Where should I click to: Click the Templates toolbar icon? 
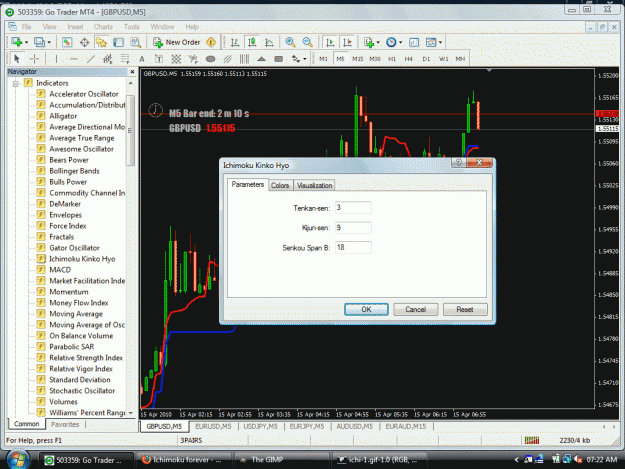tap(431, 42)
